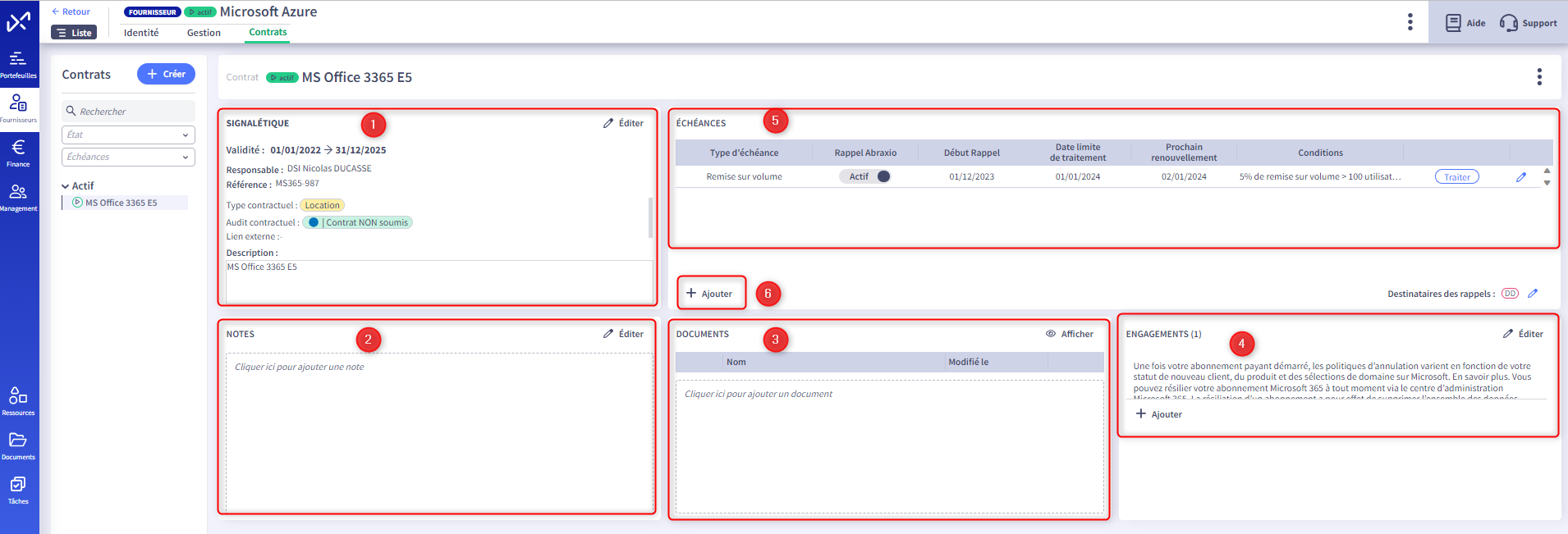
Task: Click the green actif badge beside Microsoft Azure
Action: click(200, 12)
